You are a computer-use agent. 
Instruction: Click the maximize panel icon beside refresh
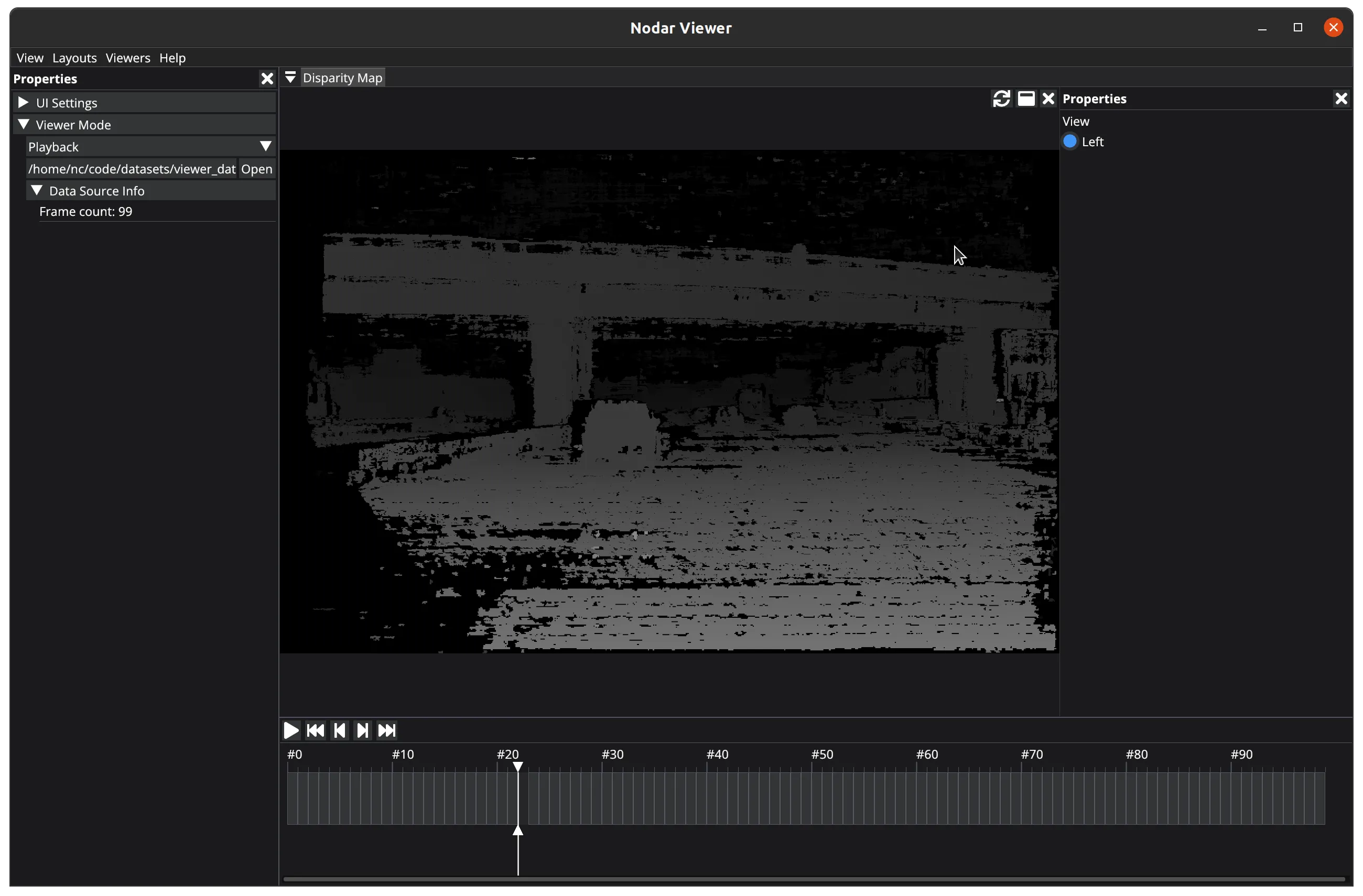[1026, 99]
